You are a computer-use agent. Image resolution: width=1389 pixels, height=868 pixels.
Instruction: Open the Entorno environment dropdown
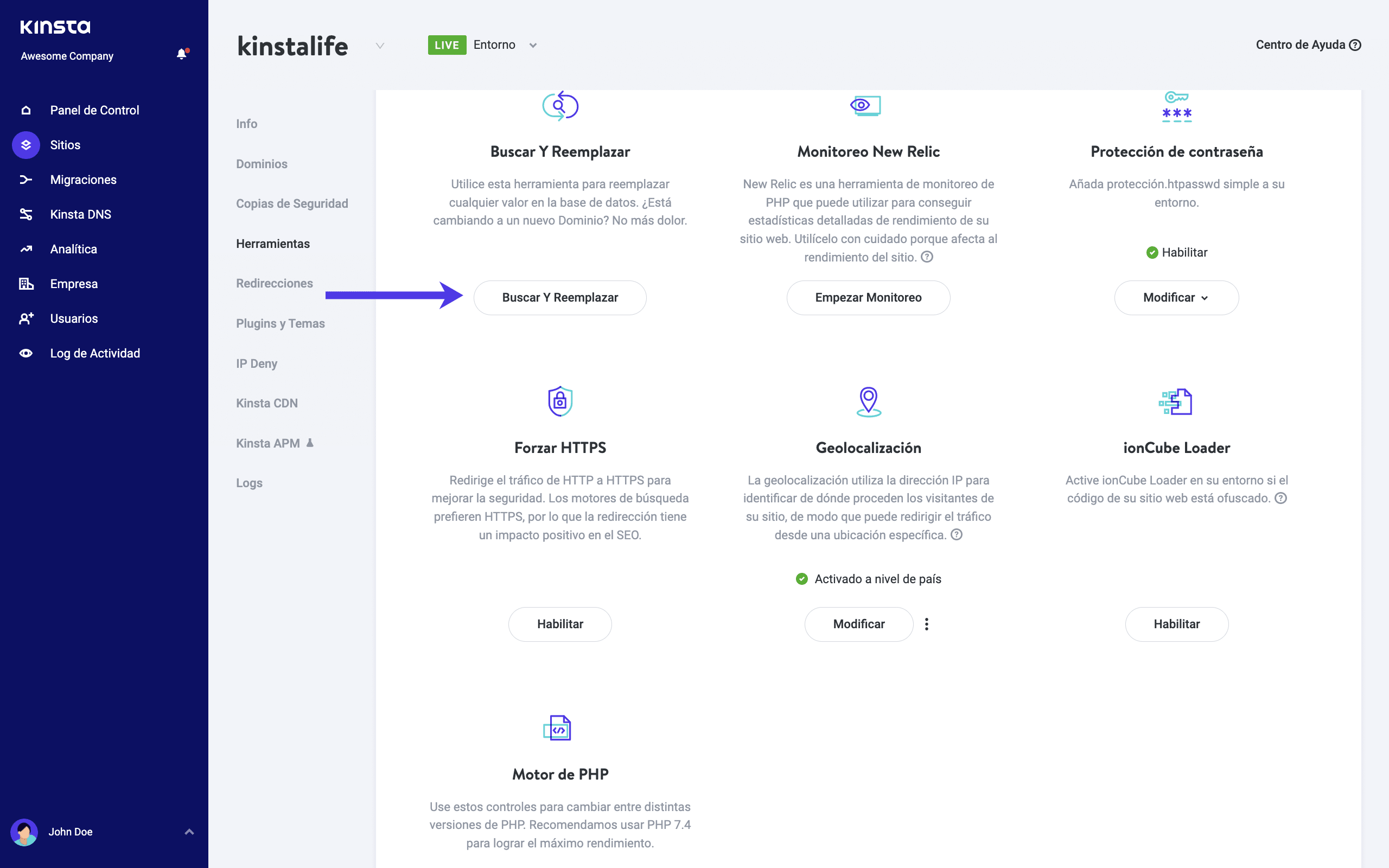pyautogui.click(x=533, y=46)
